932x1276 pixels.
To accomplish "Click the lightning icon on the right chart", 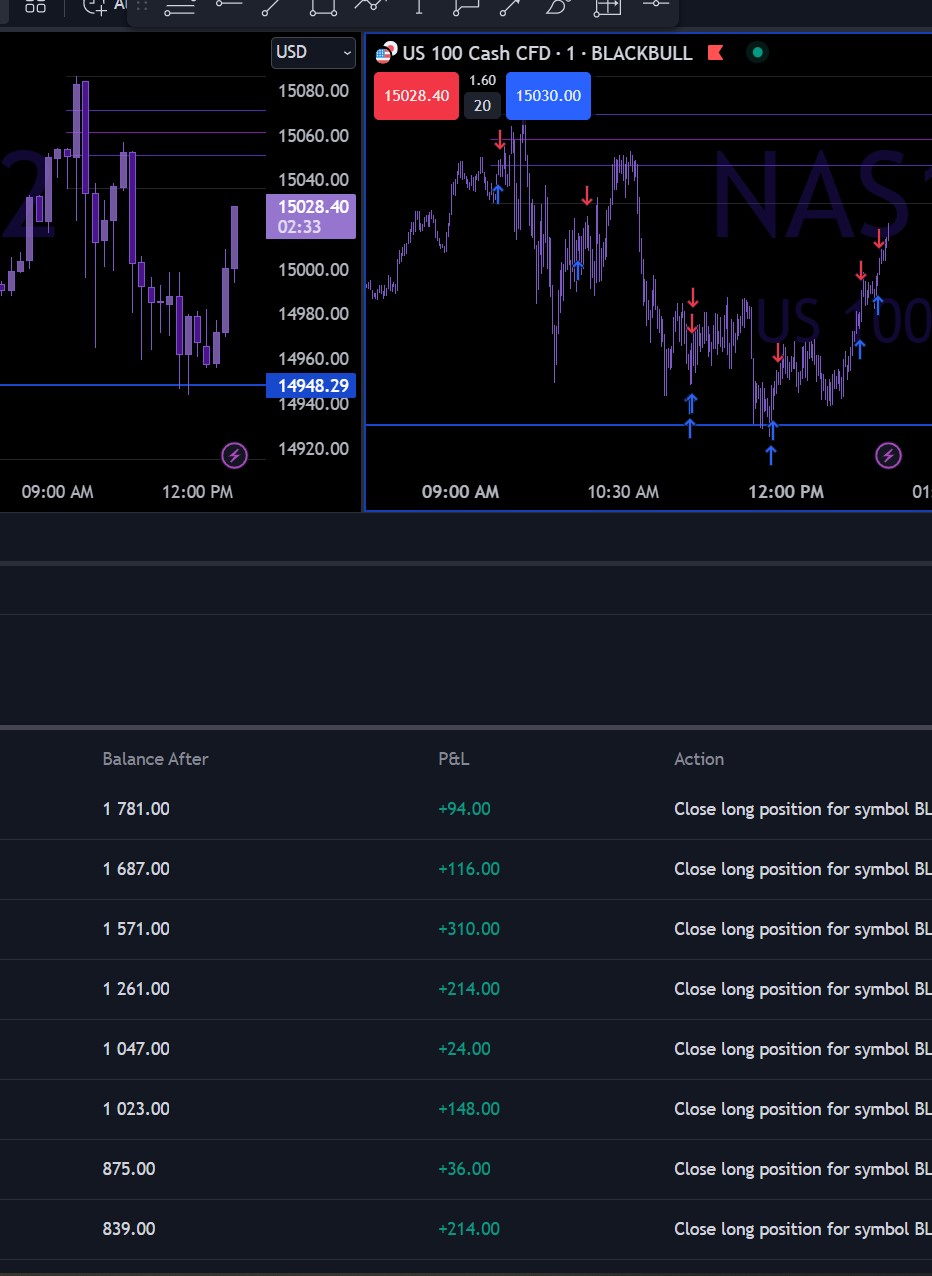I will click(888, 457).
